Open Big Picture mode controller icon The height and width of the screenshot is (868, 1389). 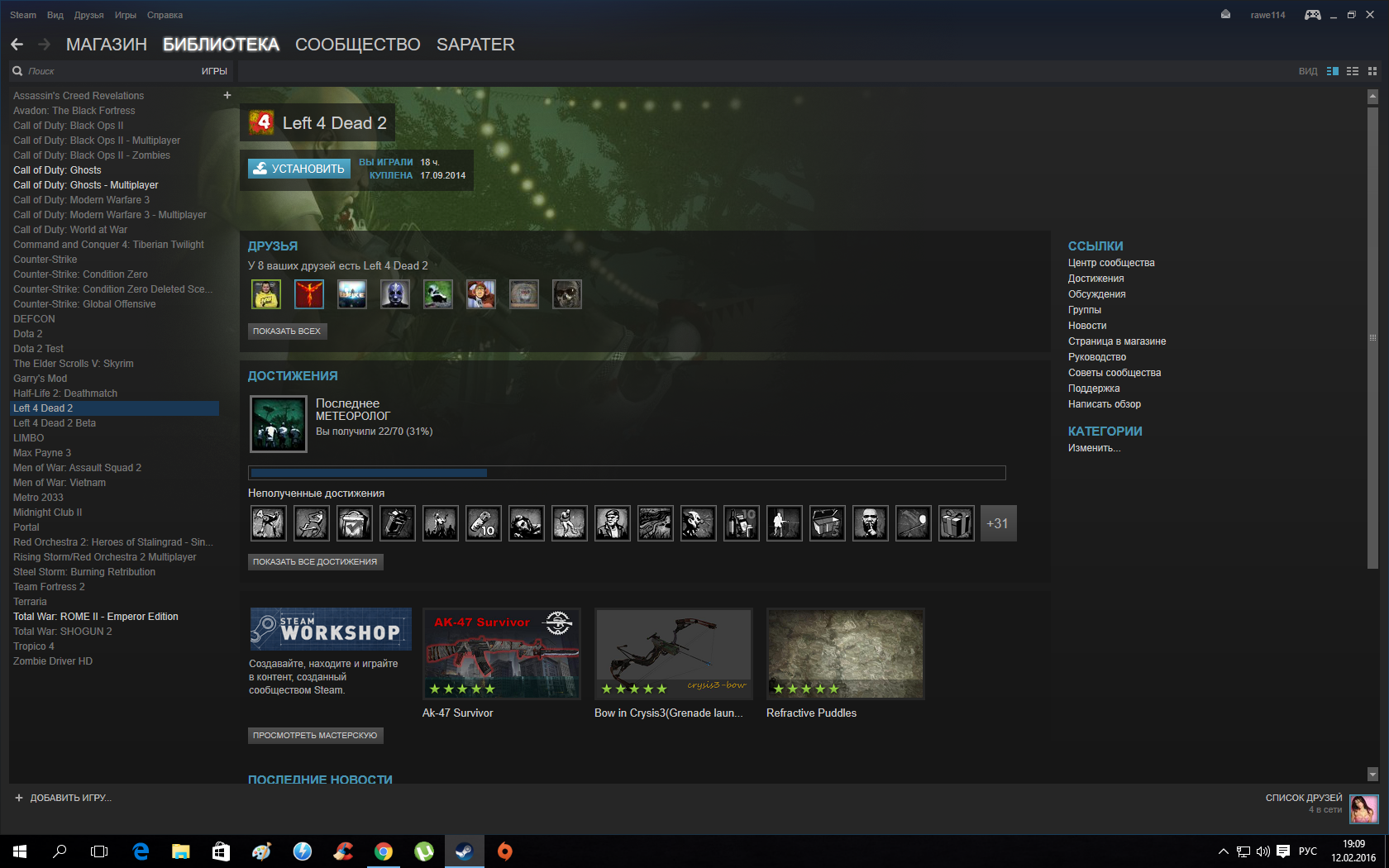[1312, 15]
